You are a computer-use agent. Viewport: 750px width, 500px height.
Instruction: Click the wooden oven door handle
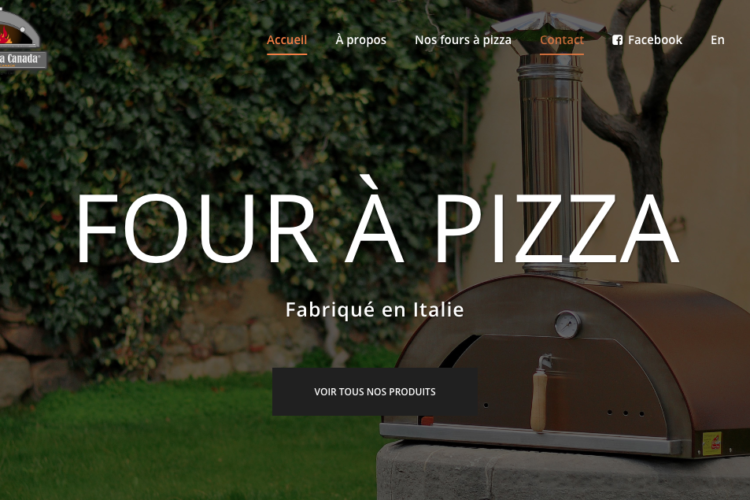[539, 395]
